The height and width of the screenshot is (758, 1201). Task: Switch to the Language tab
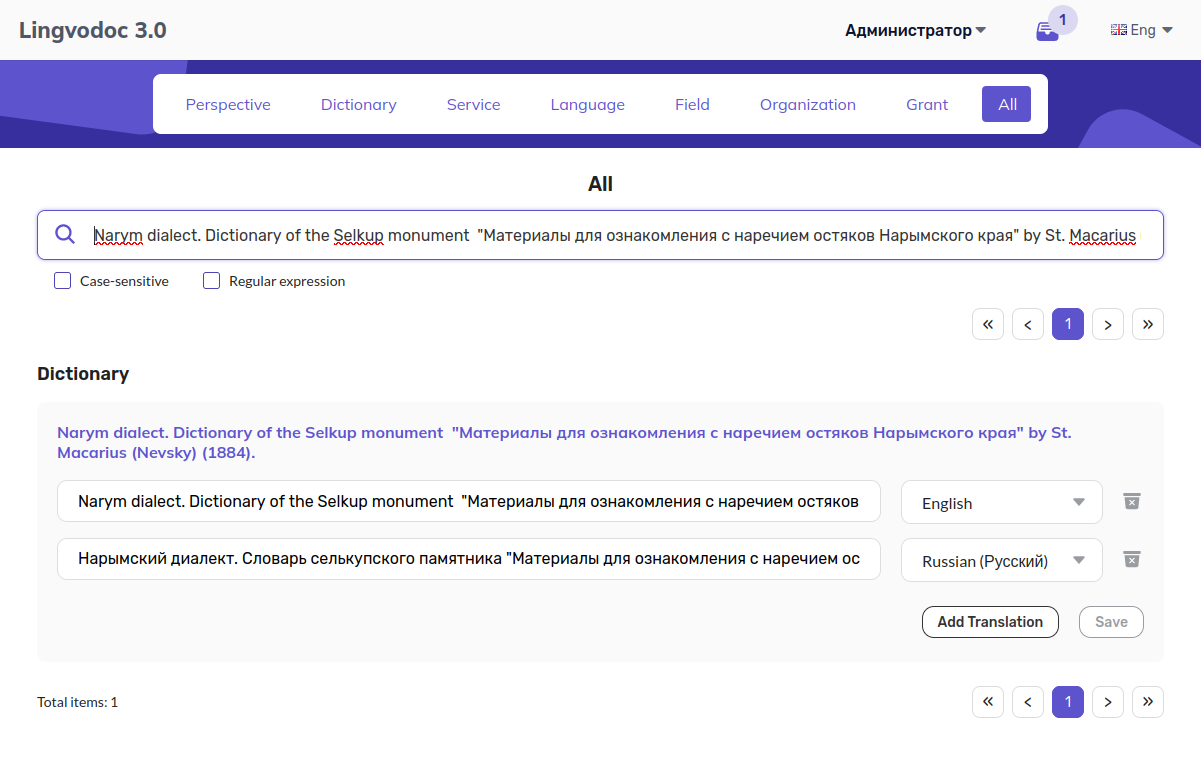[587, 104]
